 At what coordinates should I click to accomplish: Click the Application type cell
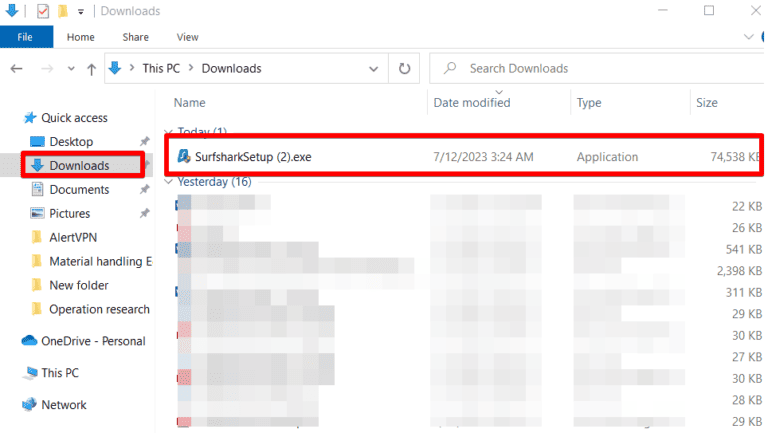607,157
